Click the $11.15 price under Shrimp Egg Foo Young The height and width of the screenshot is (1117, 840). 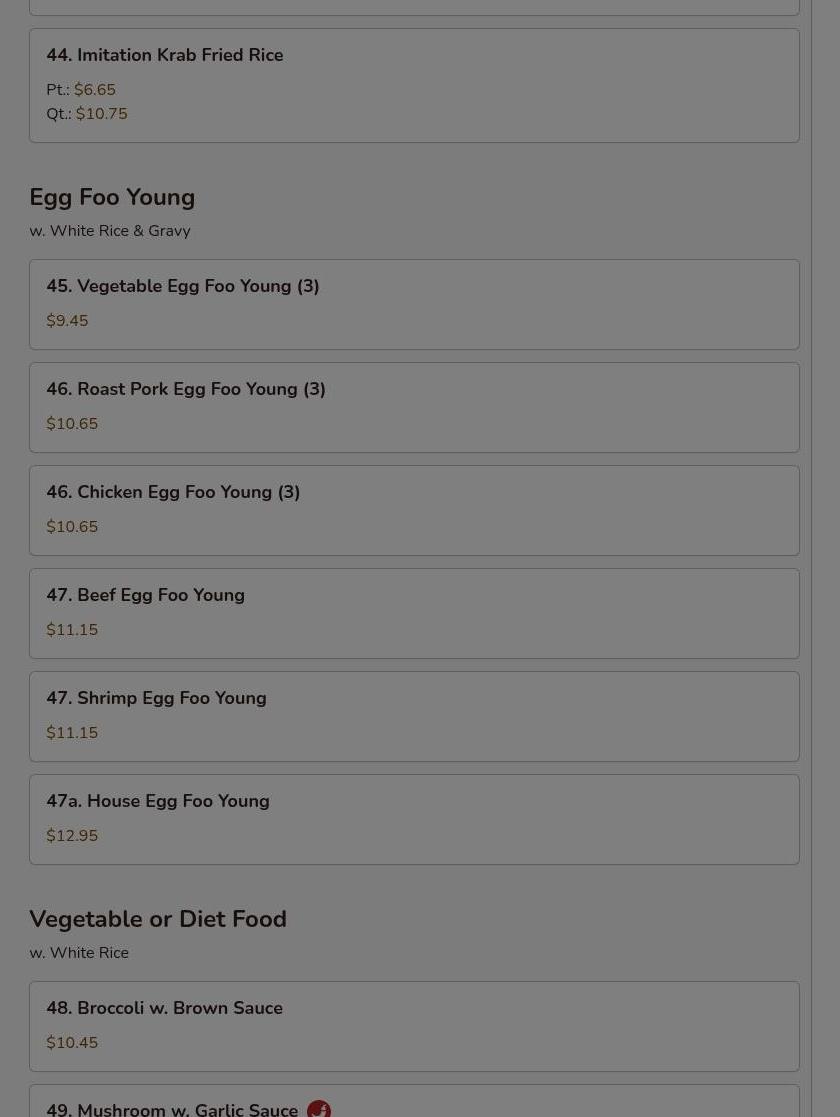tap(72, 733)
